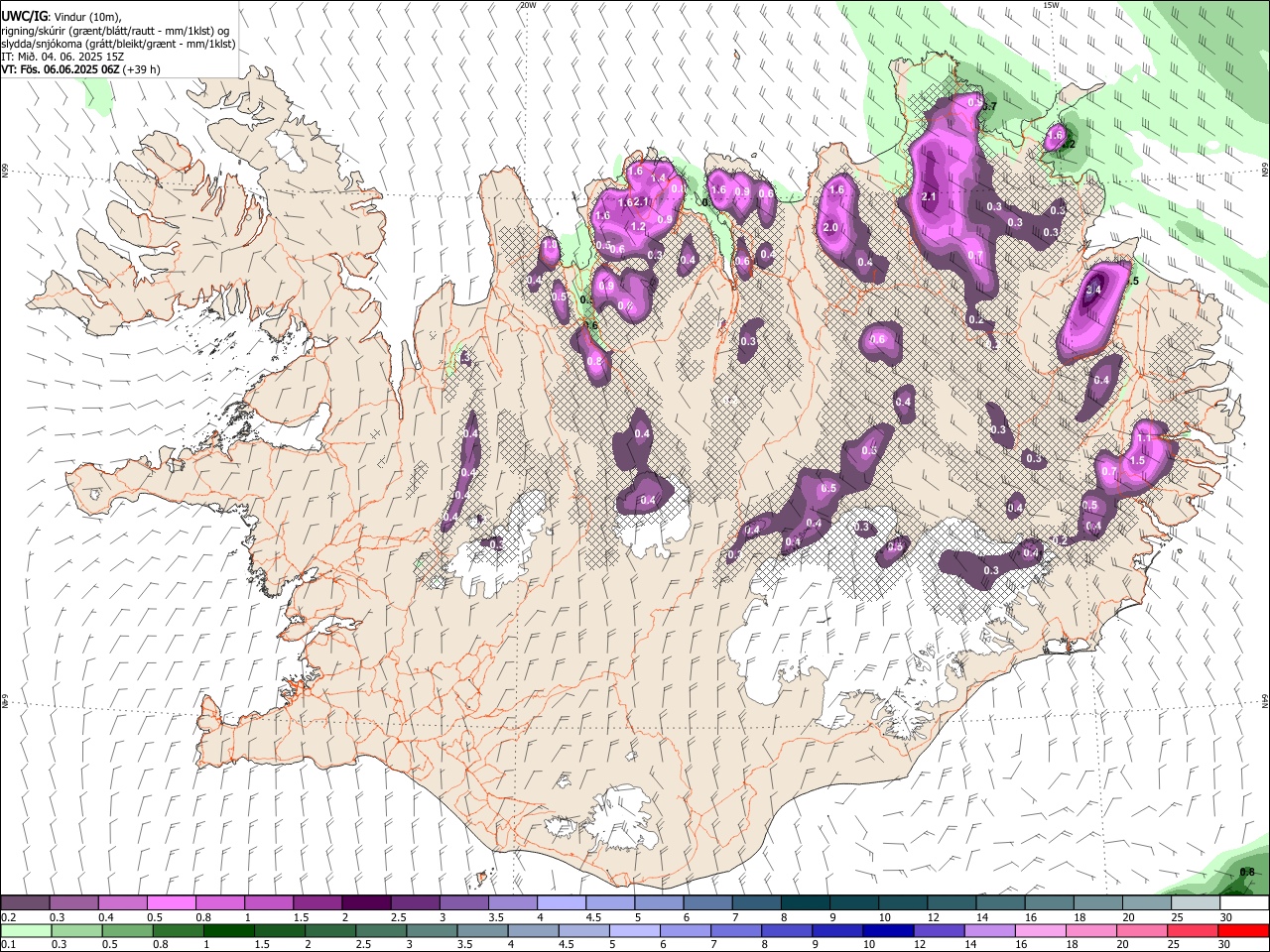Select the bright pink 0.5–0.8 upper legend swatch
The width and height of the screenshot is (1270, 952).
[x=171, y=903]
